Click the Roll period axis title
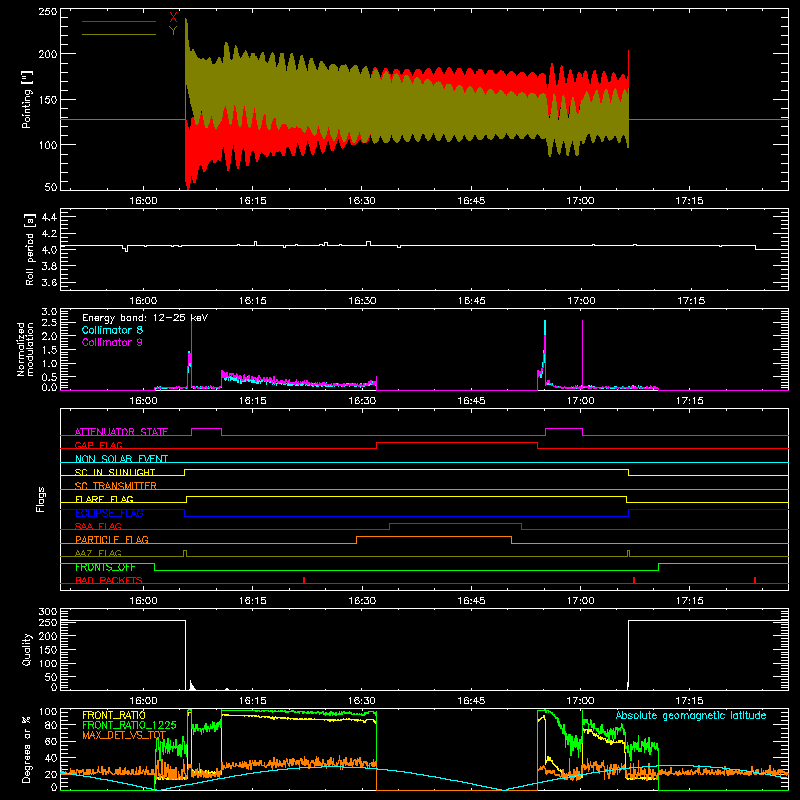The height and width of the screenshot is (800, 800). click(x=29, y=249)
